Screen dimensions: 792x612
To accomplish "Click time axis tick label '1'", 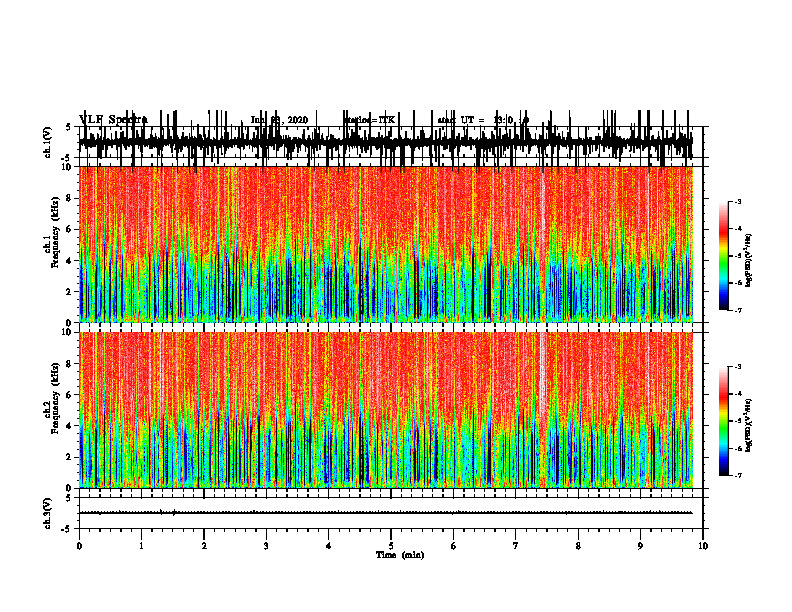I will pos(141,546).
